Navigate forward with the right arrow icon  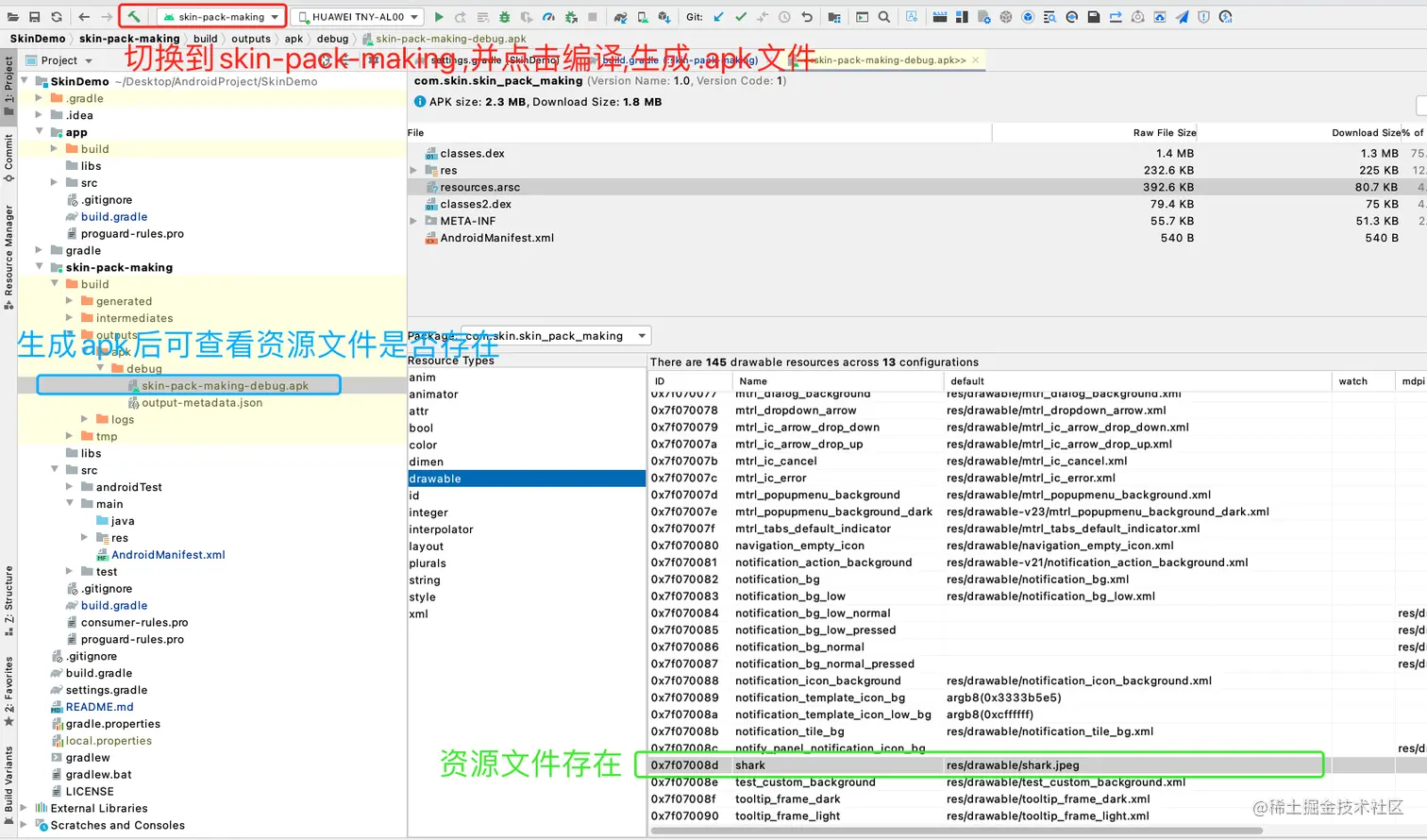(107, 17)
